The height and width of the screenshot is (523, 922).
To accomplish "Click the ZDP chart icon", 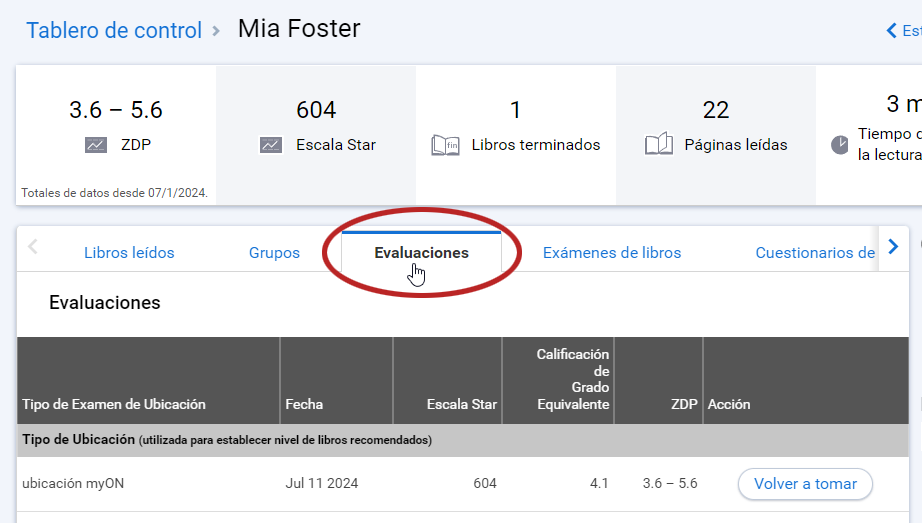I will tap(96, 145).
